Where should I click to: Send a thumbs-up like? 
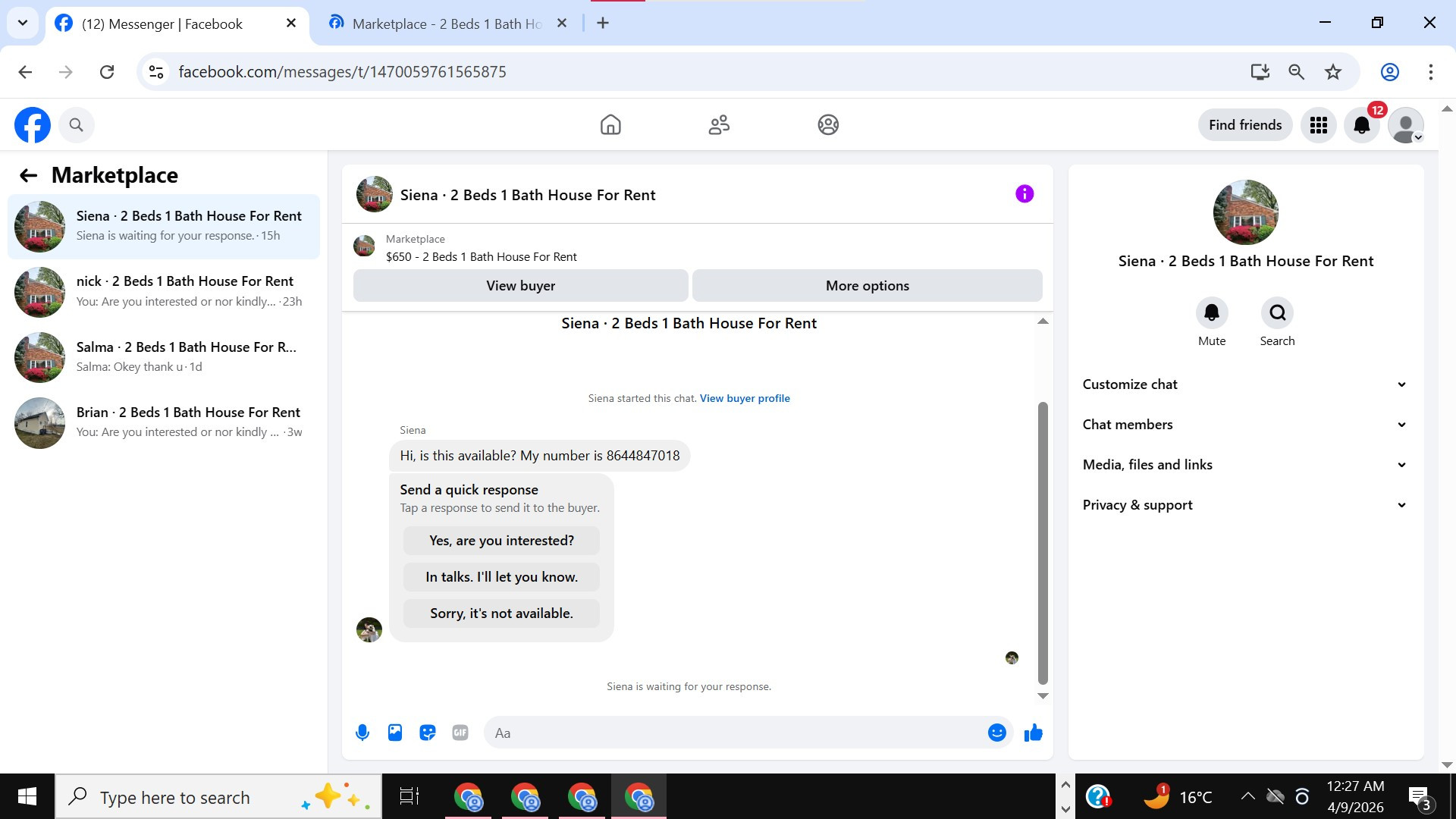pos(1033,733)
